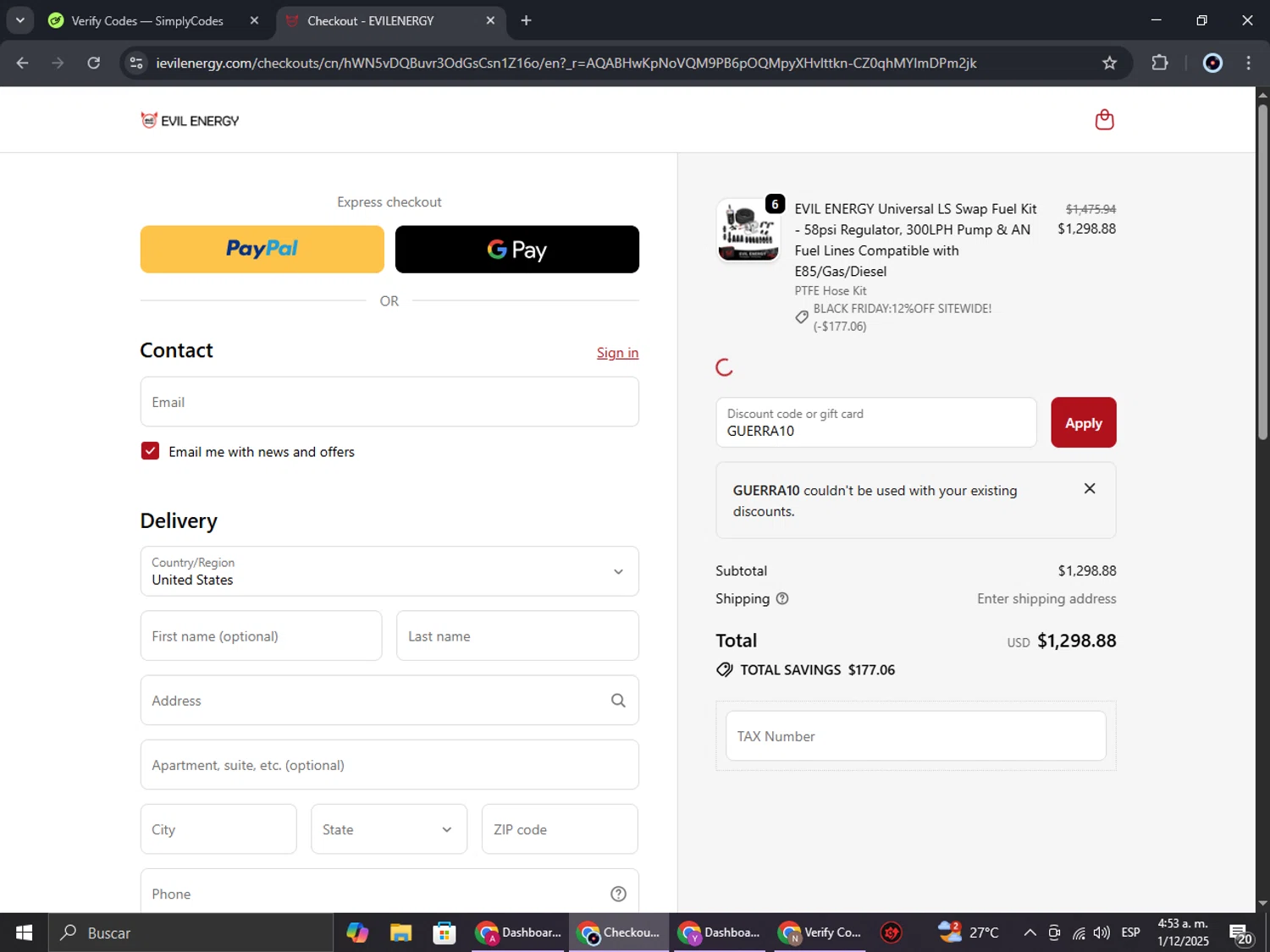This screenshot has width=1270, height=952.
Task: Click the Last name field
Action: pos(517,636)
